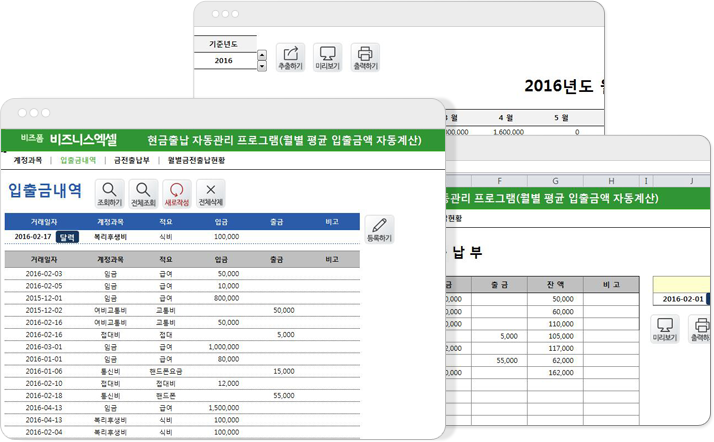Click the 2016-02-05 date row
The height and width of the screenshot is (442, 714).
44,286
